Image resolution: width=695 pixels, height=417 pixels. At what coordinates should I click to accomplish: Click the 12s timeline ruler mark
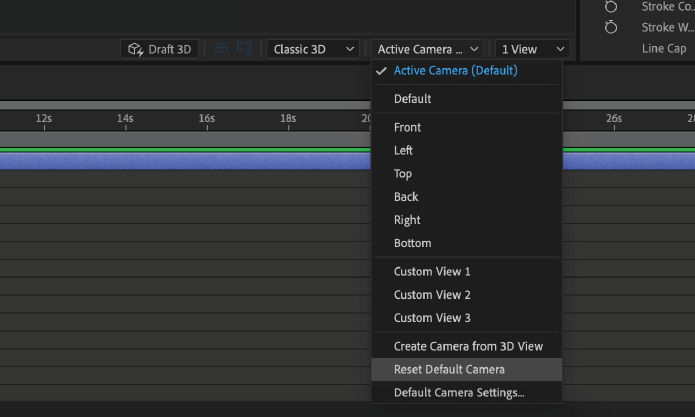44,119
